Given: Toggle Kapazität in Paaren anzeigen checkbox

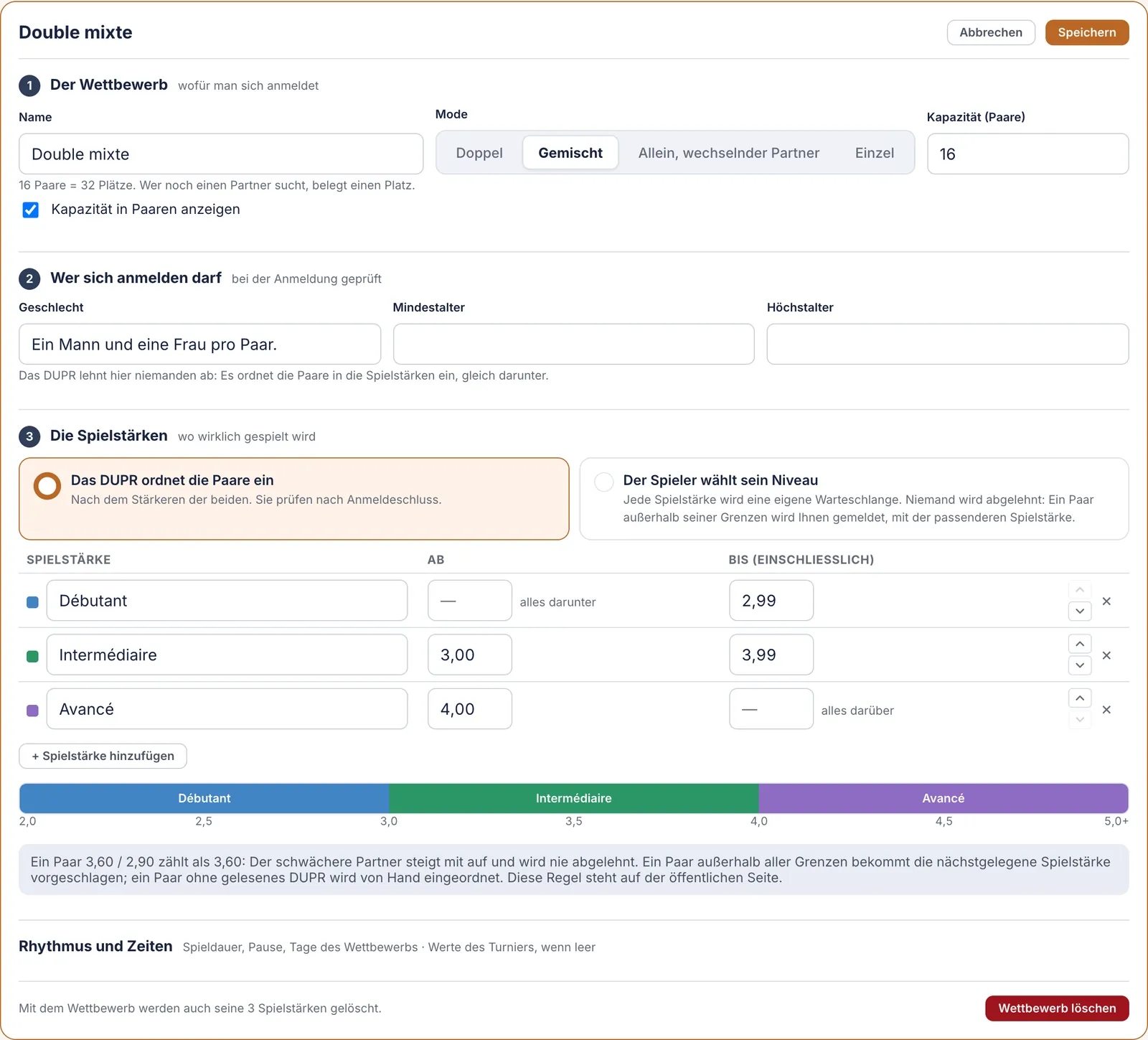Looking at the screenshot, I should click(x=30, y=210).
